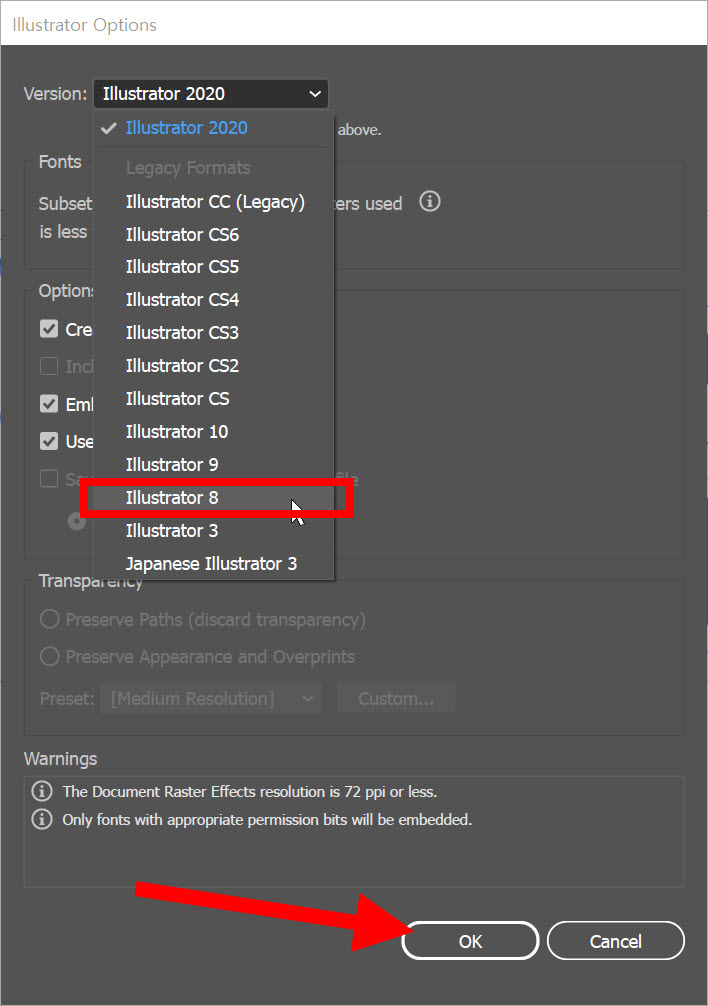Toggle the checkbox beginning with Sa
Viewport: 708px width, 1006px height.
49,479
